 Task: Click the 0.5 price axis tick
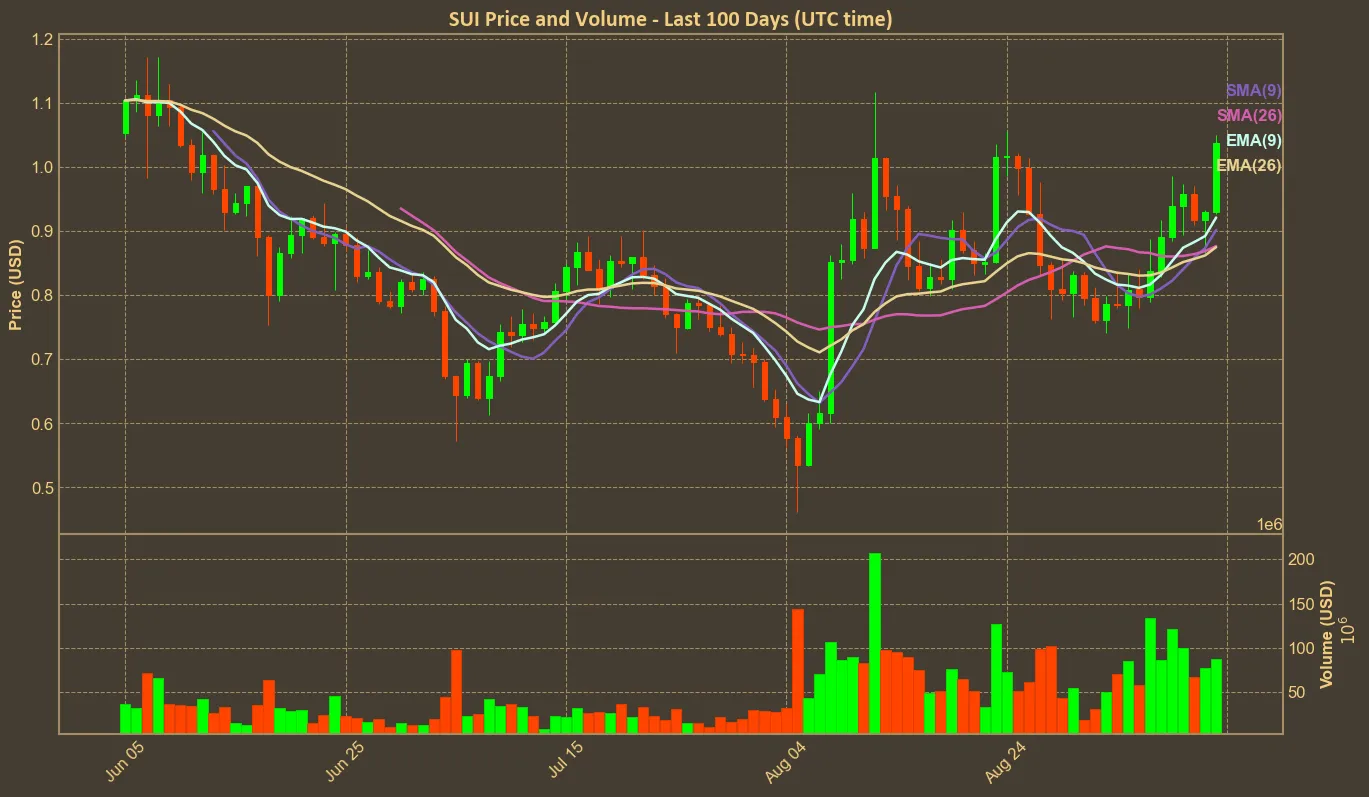(x=41, y=488)
